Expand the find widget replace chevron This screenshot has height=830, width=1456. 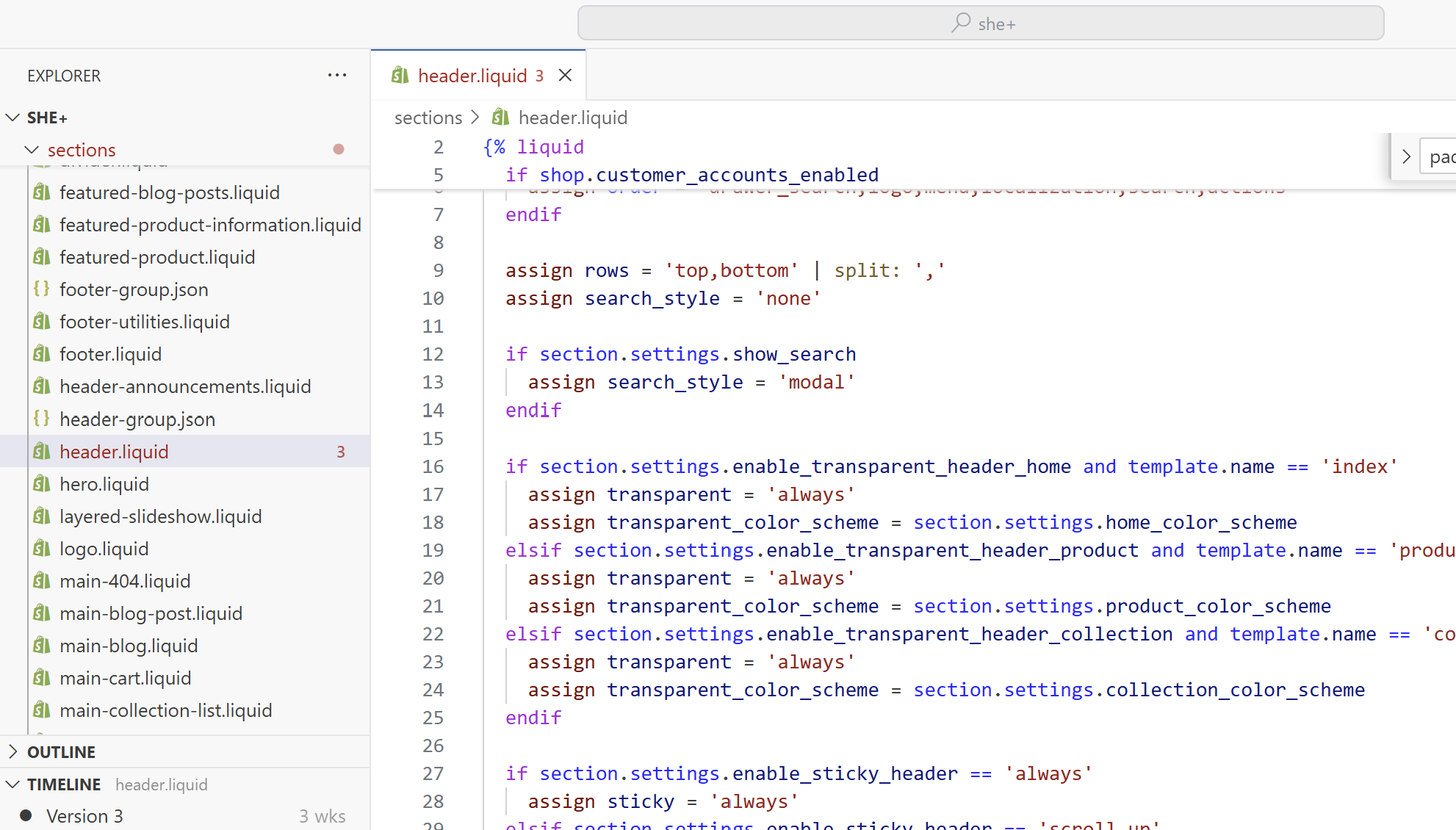tap(1405, 156)
